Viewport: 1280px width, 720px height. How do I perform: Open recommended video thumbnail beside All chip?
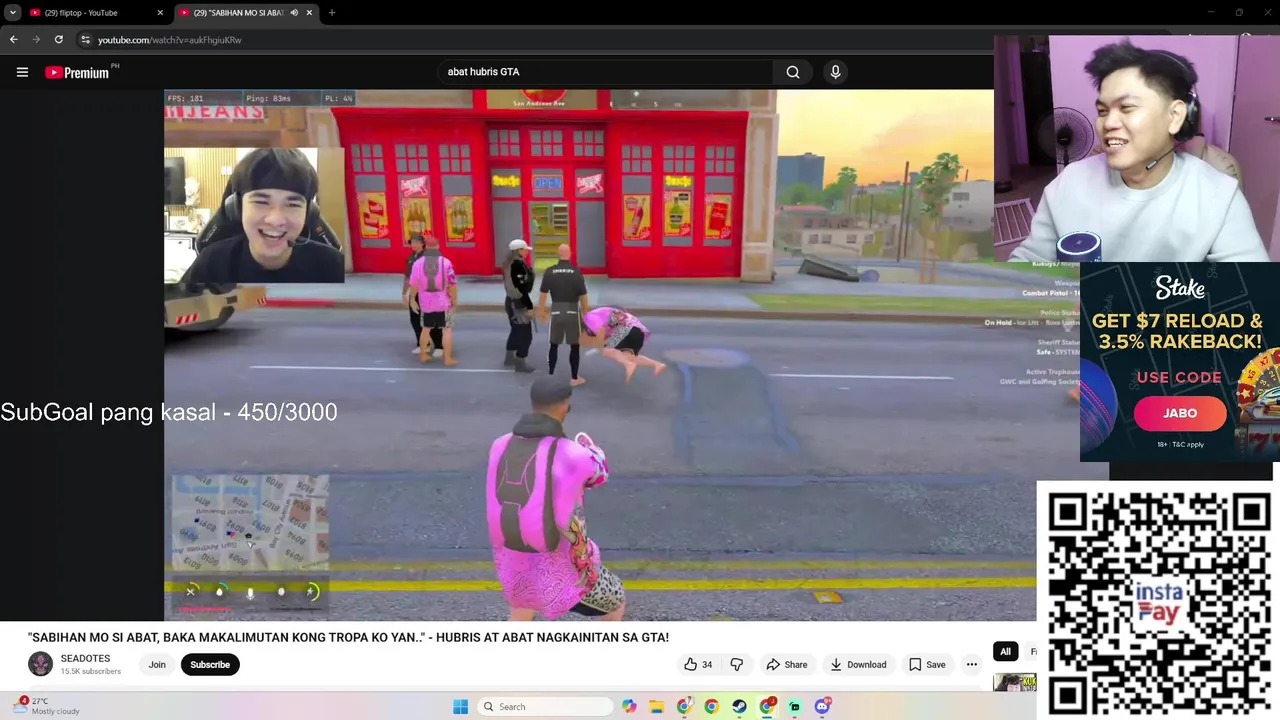point(1014,682)
